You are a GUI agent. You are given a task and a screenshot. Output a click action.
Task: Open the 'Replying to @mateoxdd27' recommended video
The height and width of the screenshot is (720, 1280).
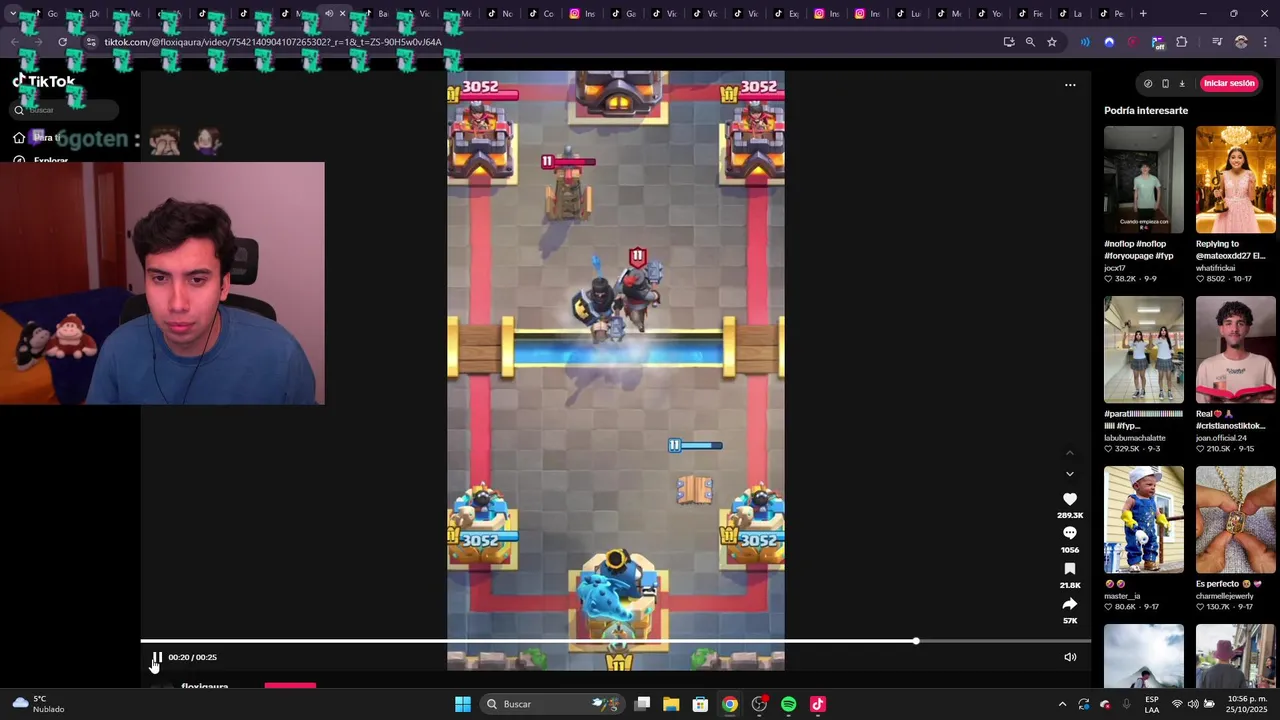click(x=1235, y=180)
